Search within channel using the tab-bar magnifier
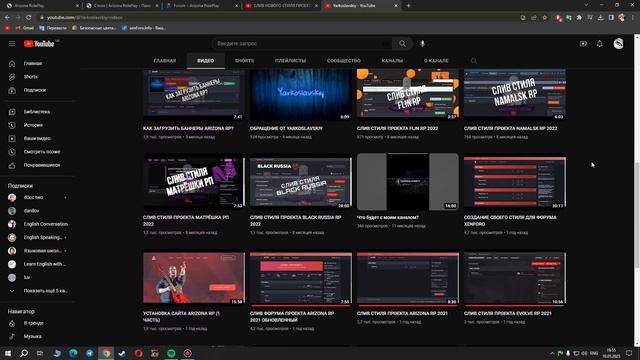Screen dimensions: 640x360 point(473,61)
